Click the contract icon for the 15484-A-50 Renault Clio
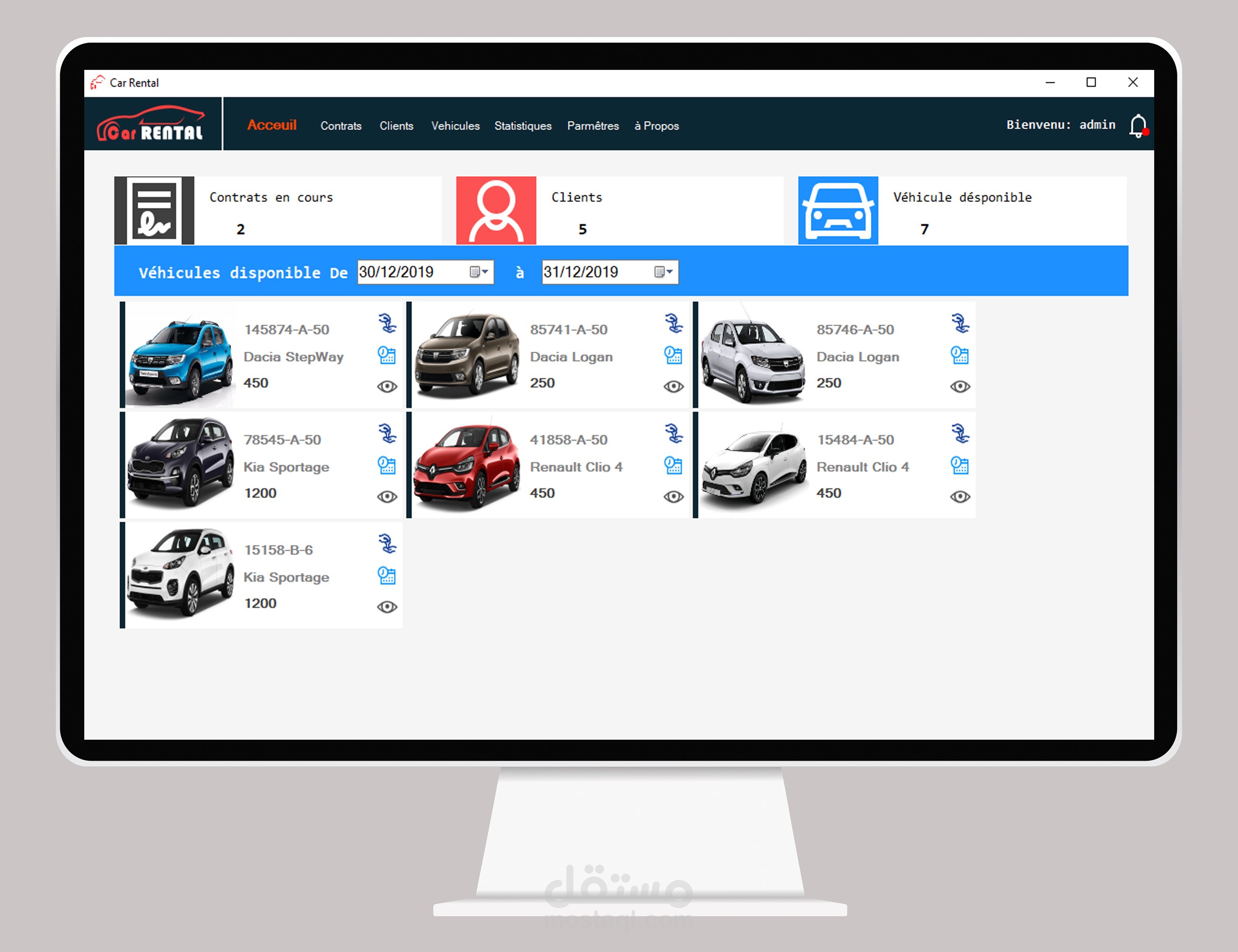Screen dimensions: 1238x952 [959, 434]
